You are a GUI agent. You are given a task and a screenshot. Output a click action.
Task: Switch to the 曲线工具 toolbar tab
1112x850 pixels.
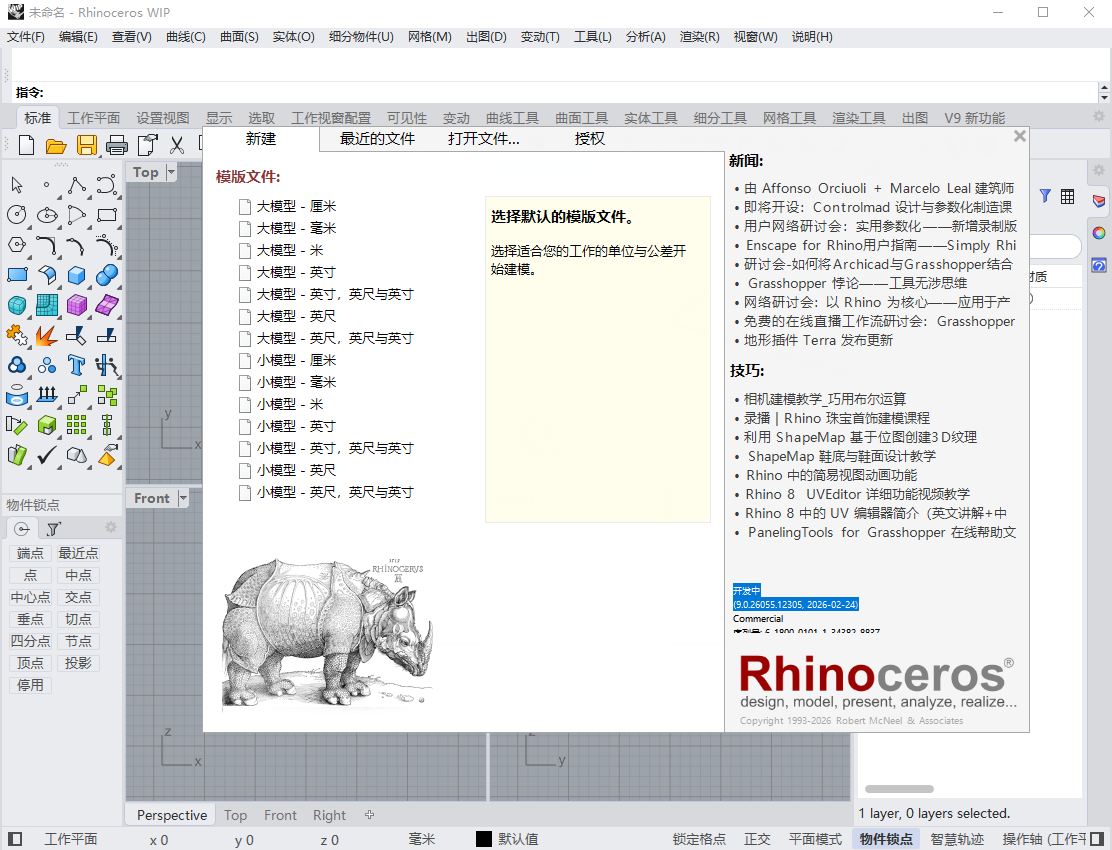click(512, 118)
